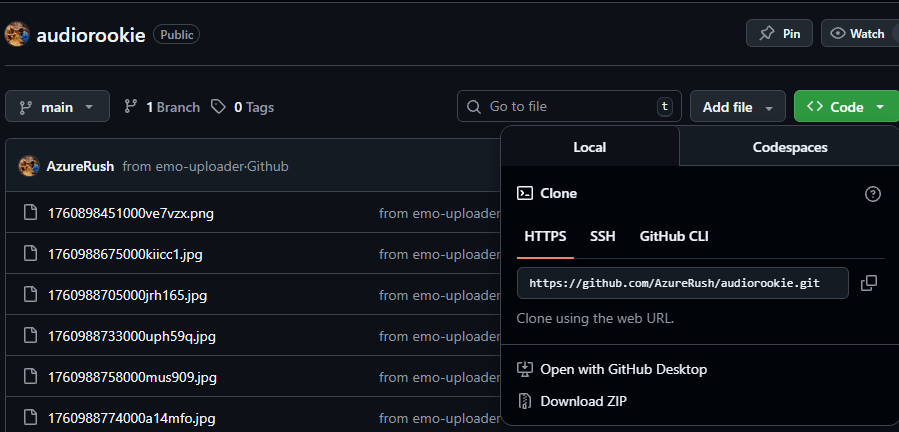
Task: Open the audiorookie repository title link
Action: click(91, 35)
